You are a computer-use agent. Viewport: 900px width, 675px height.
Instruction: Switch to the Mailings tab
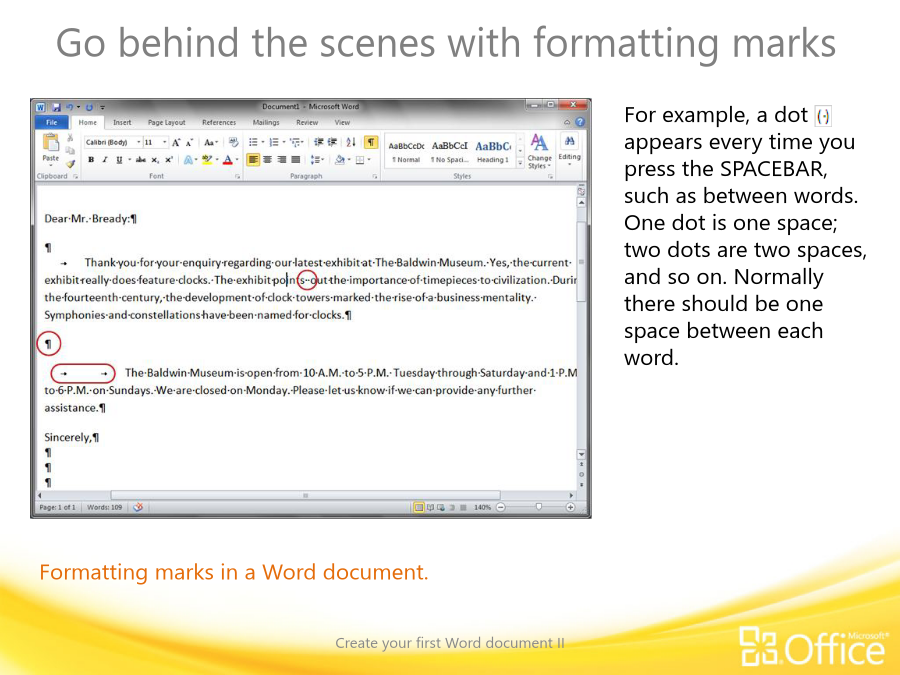click(266, 122)
